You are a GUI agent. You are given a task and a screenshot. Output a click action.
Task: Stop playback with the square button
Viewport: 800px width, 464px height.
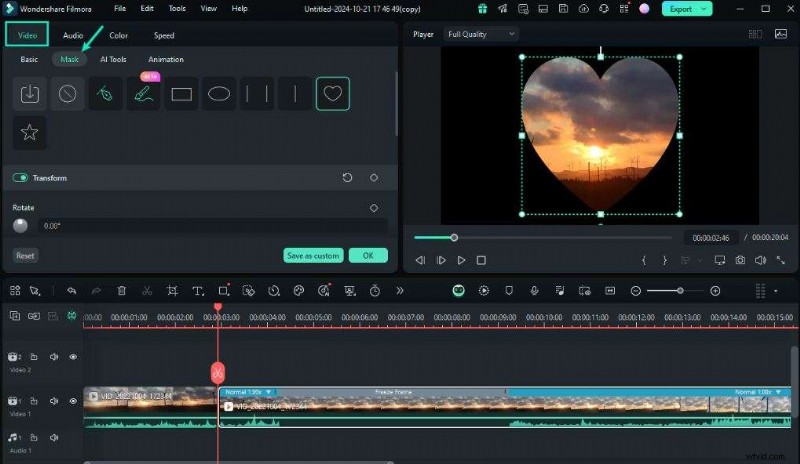481,260
